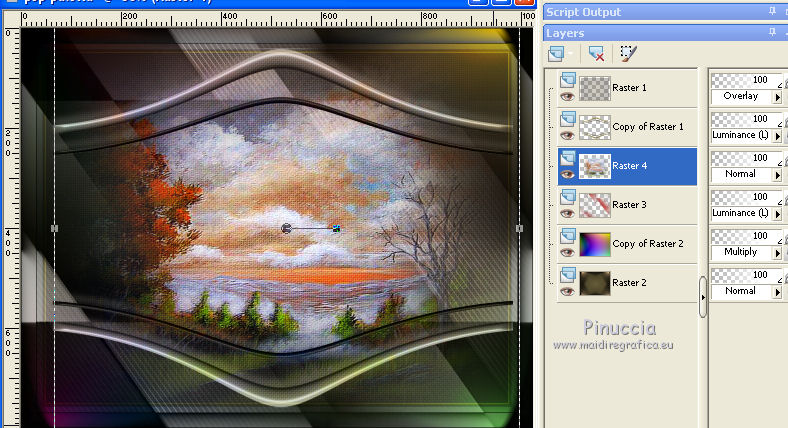
Task: Click the right selection handle on the canvas
Action: tap(519, 229)
